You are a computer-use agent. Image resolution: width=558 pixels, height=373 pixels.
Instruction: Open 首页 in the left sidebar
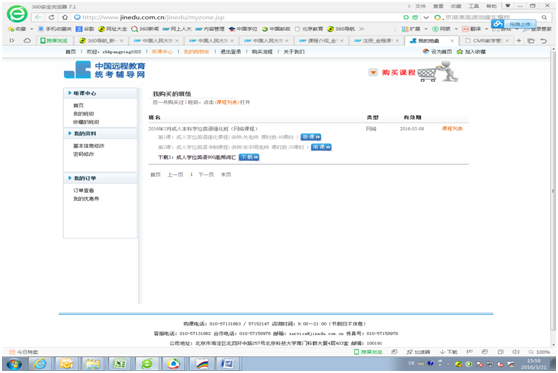pos(79,105)
